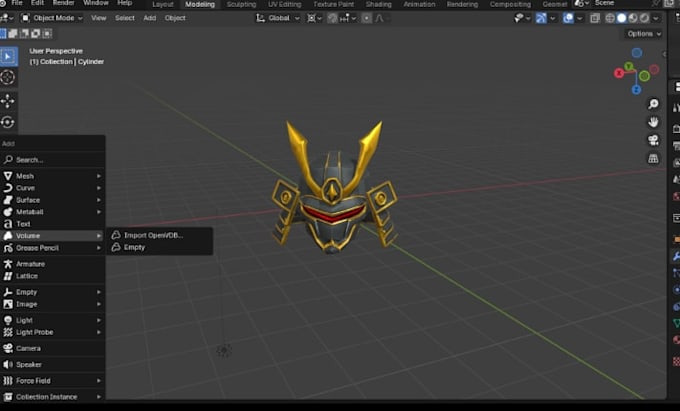Click the Speaker icon in Add menu
This screenshot has height=411, width=680.
[x=8, y=365]
